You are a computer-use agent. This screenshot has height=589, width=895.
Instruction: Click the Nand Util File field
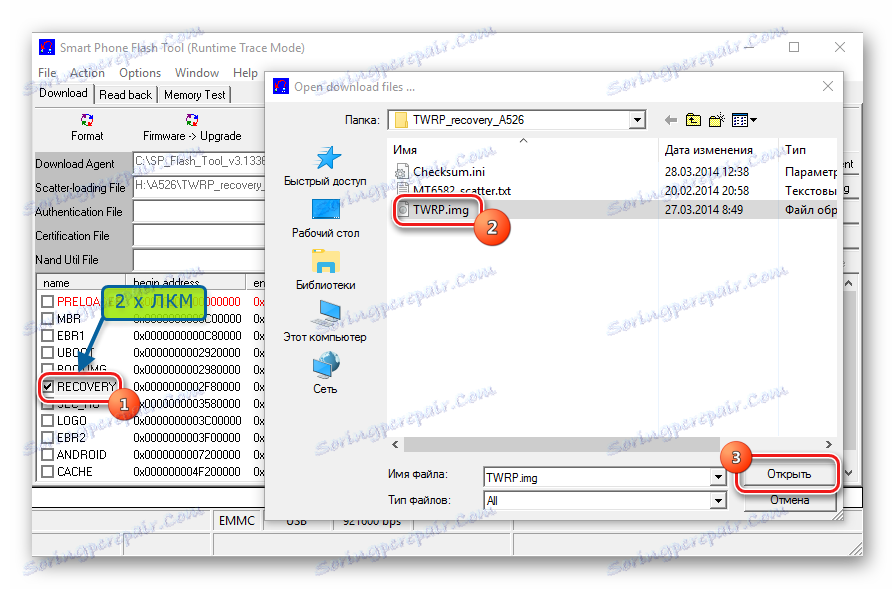199,260
